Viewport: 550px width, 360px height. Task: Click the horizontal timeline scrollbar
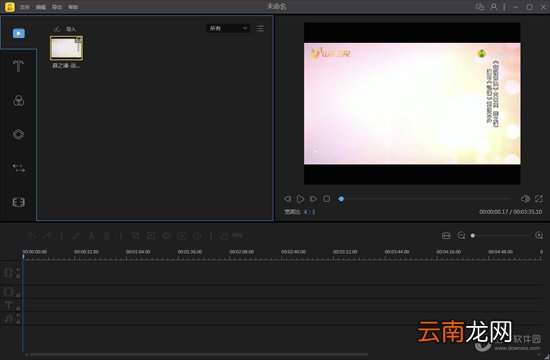coord(199,354)
